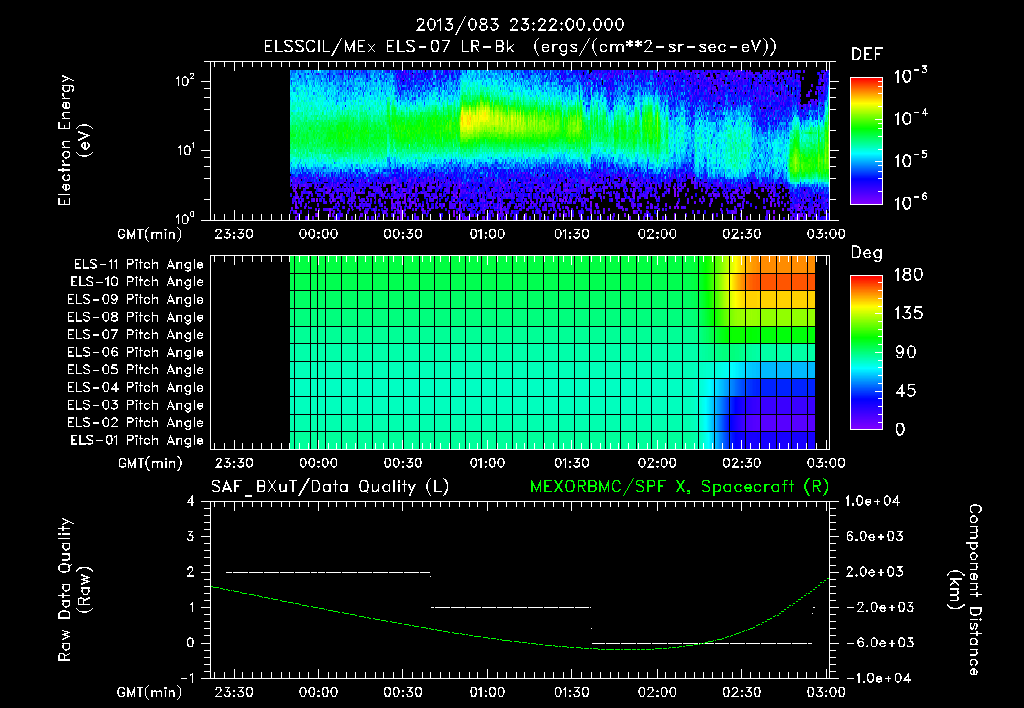The width and height of the screenshot is (1024, 708).
Task: Click the '1.0e+04' right axis value
Action: 872,502
